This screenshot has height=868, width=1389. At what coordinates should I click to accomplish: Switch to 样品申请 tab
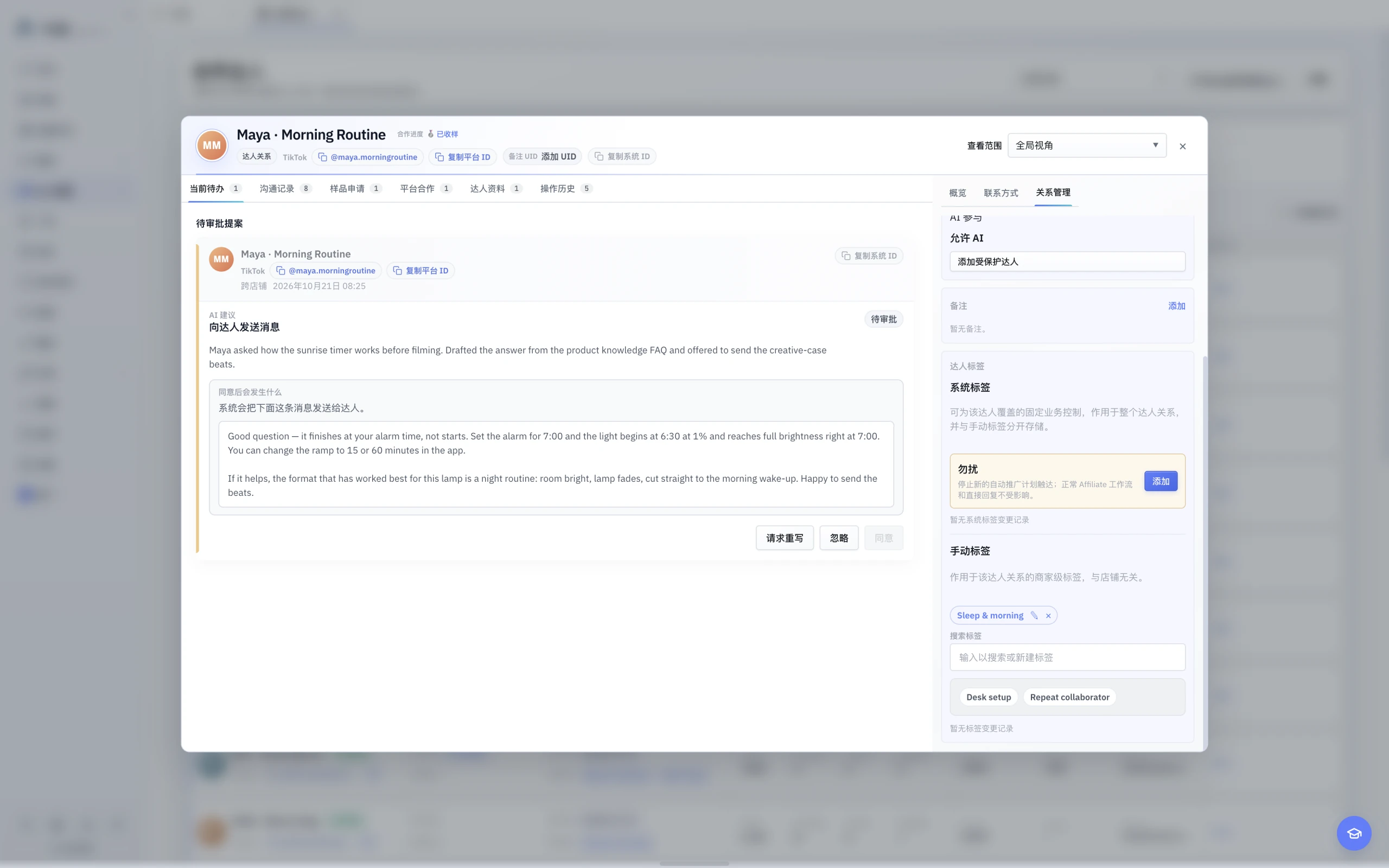click(355, 188)
